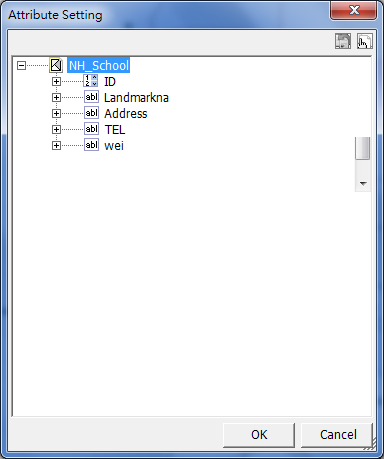The image size is (384, 459).
Task: Click the scrollbar thumb in tree panel
Action: coord(363,148)
